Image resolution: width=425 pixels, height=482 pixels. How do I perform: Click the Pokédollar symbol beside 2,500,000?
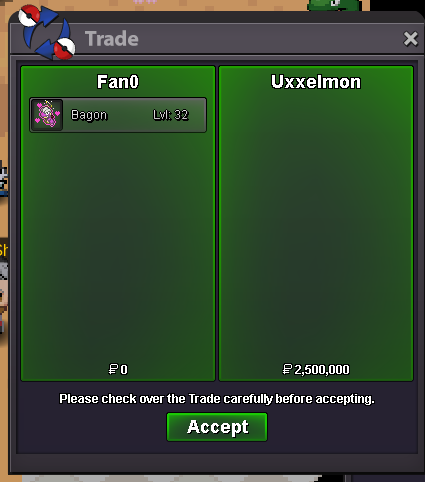[x=287, y=369]
